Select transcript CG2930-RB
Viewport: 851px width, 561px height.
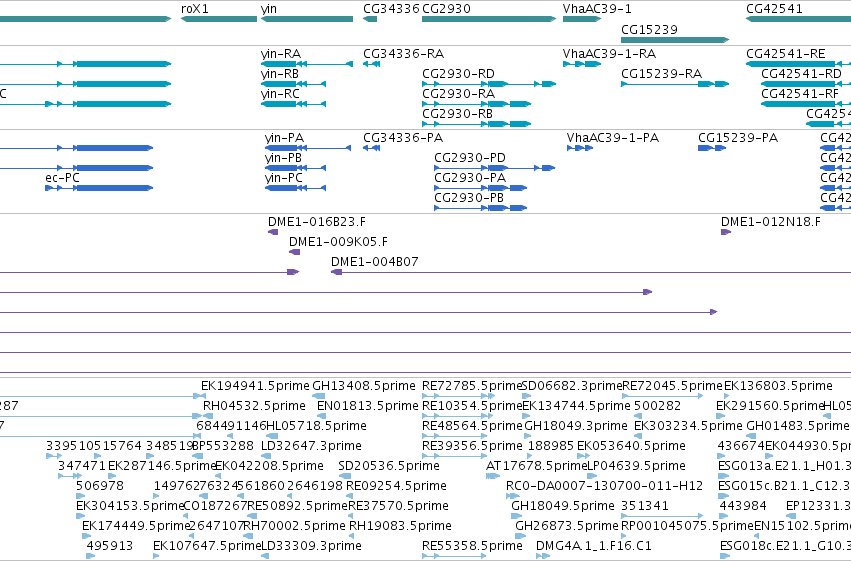coord(477,124)
